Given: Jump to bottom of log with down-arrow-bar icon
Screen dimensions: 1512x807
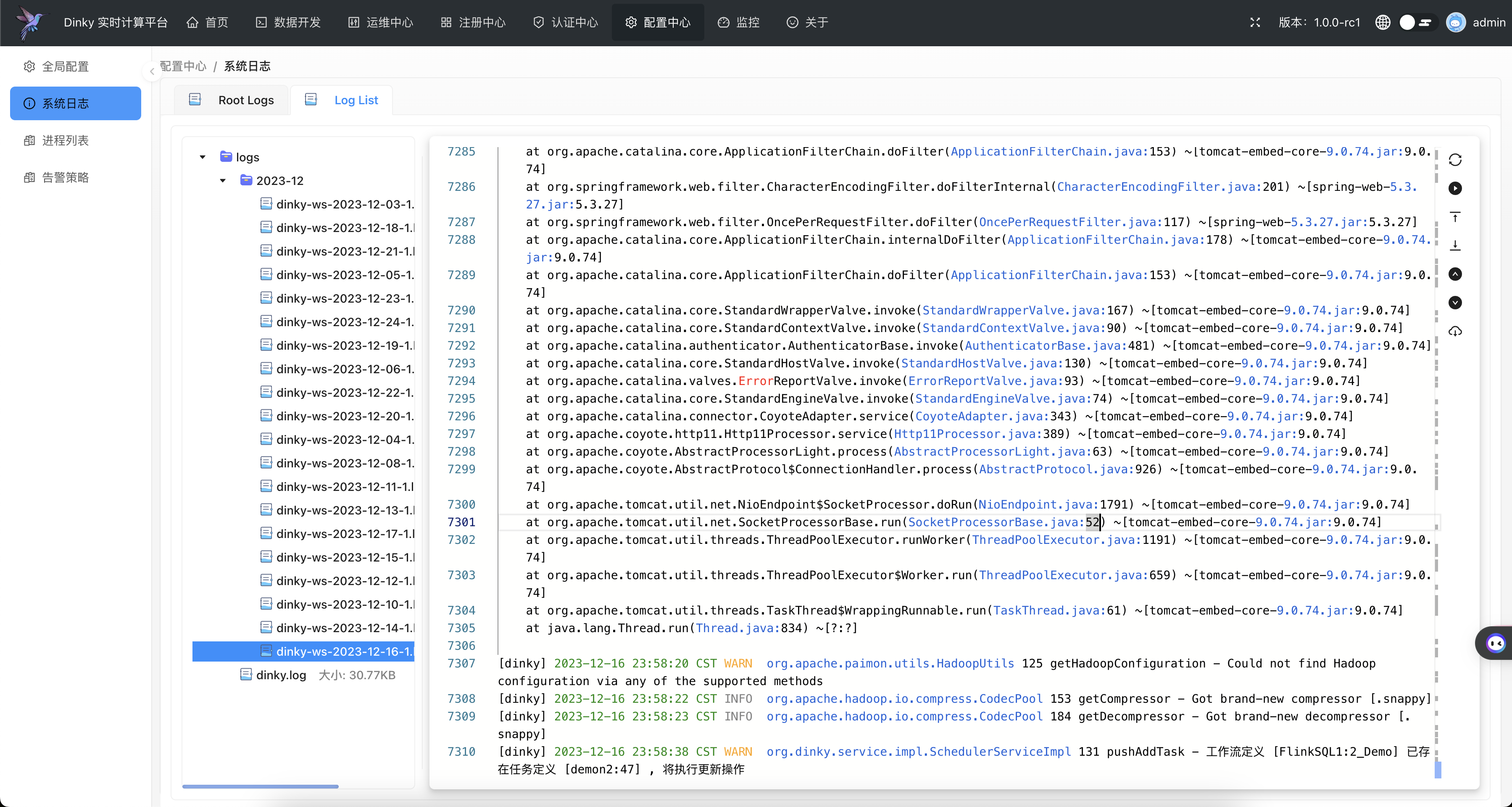Looking at the screenshot, I should click(x=1455, y=245).
